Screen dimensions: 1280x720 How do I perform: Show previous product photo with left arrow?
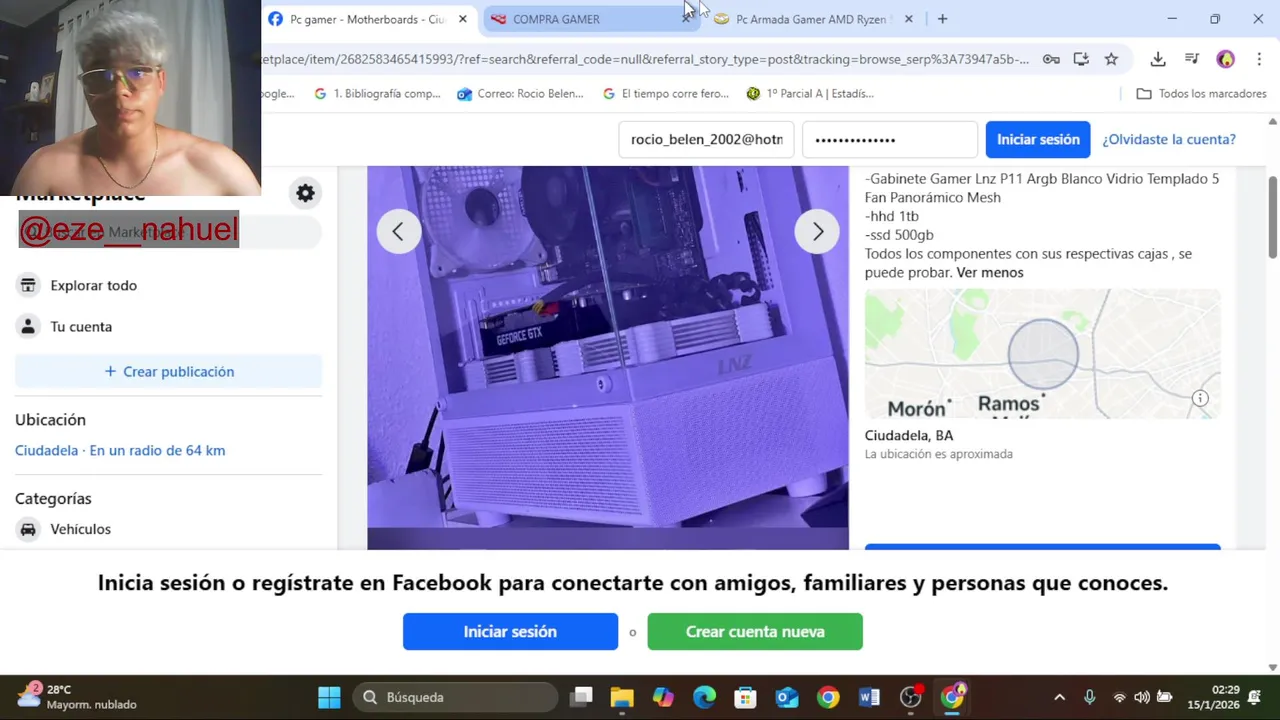(398, 232)
